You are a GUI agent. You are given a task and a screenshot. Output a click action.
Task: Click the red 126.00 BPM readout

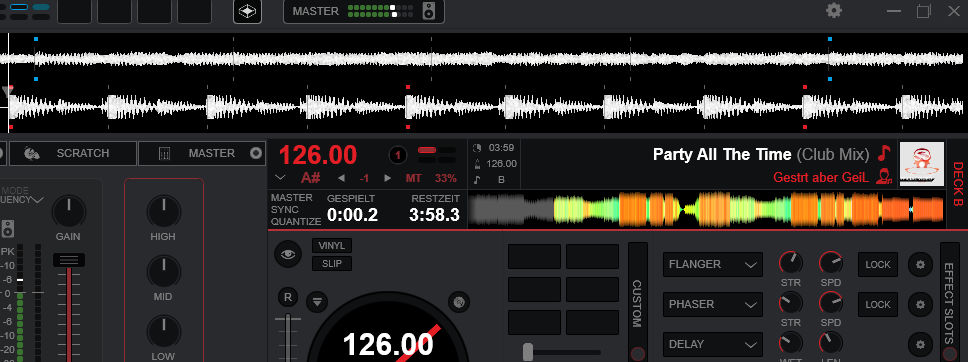(318, 155)
